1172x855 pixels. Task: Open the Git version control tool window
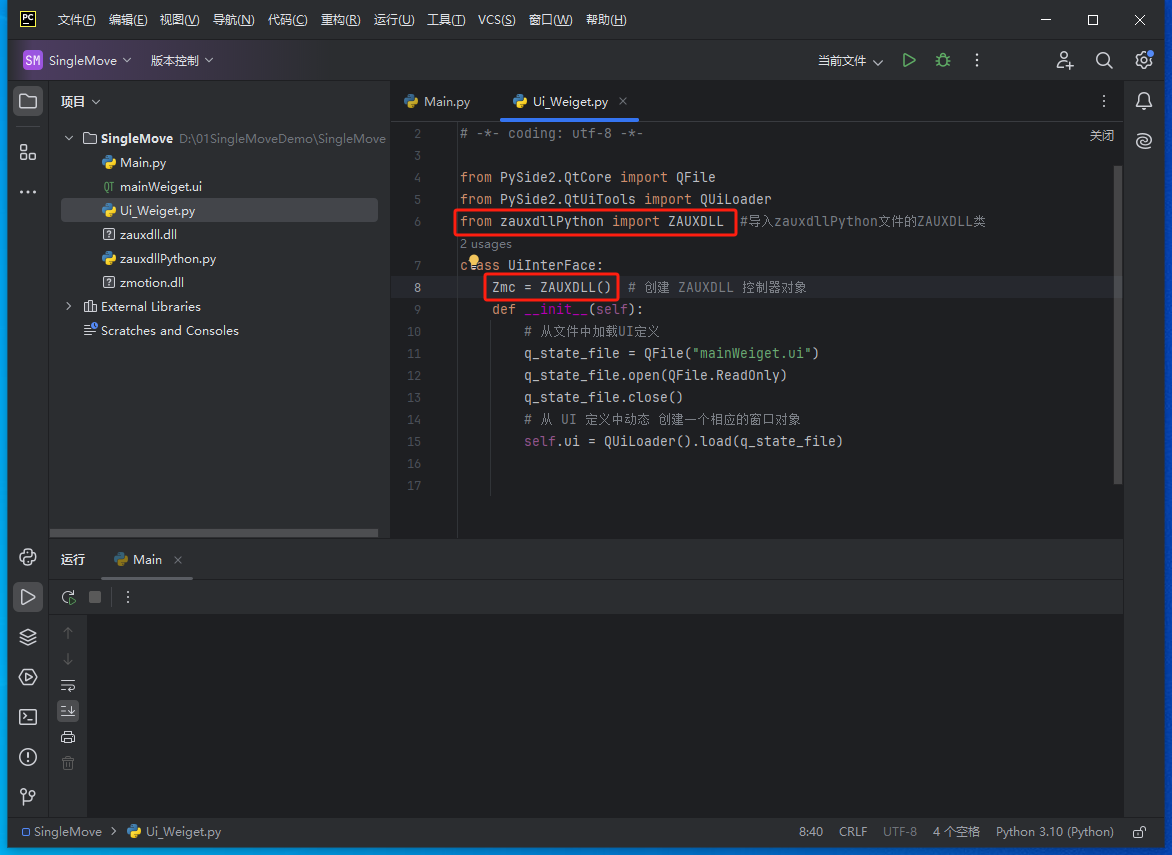point(28,797)
